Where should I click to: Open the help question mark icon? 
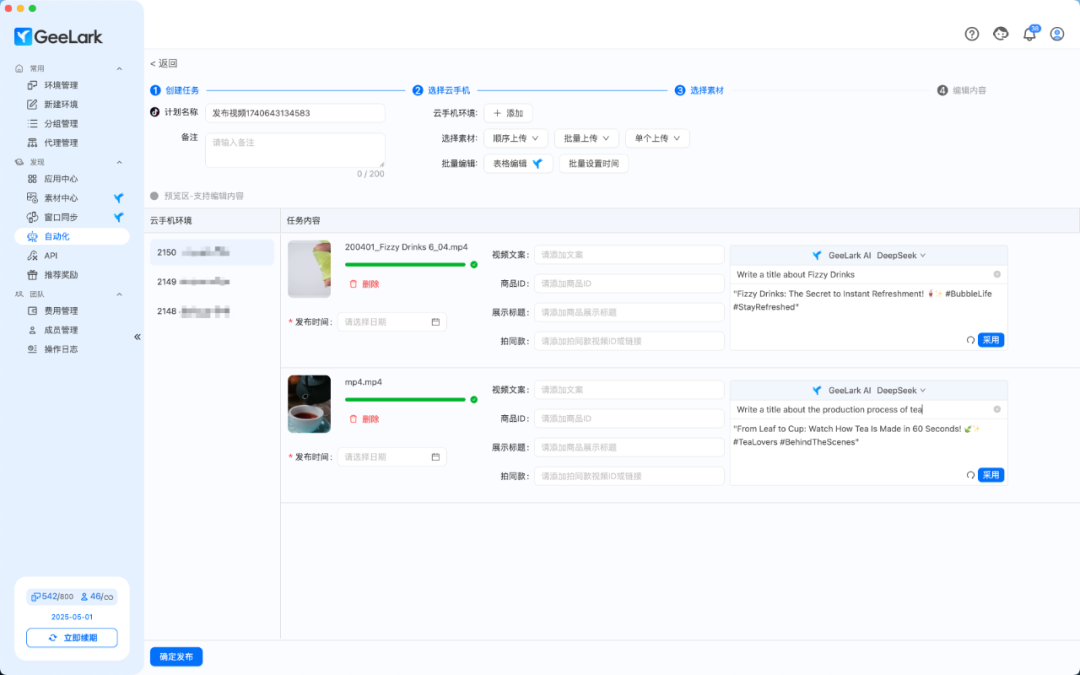pos(971,34)
